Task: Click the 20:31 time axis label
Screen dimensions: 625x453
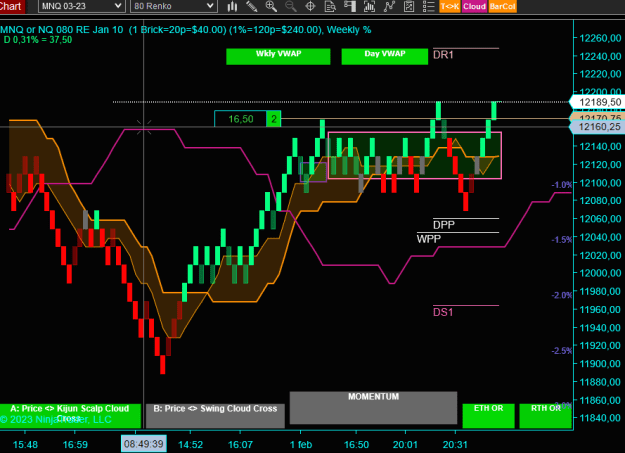Action: pos(455,444)
